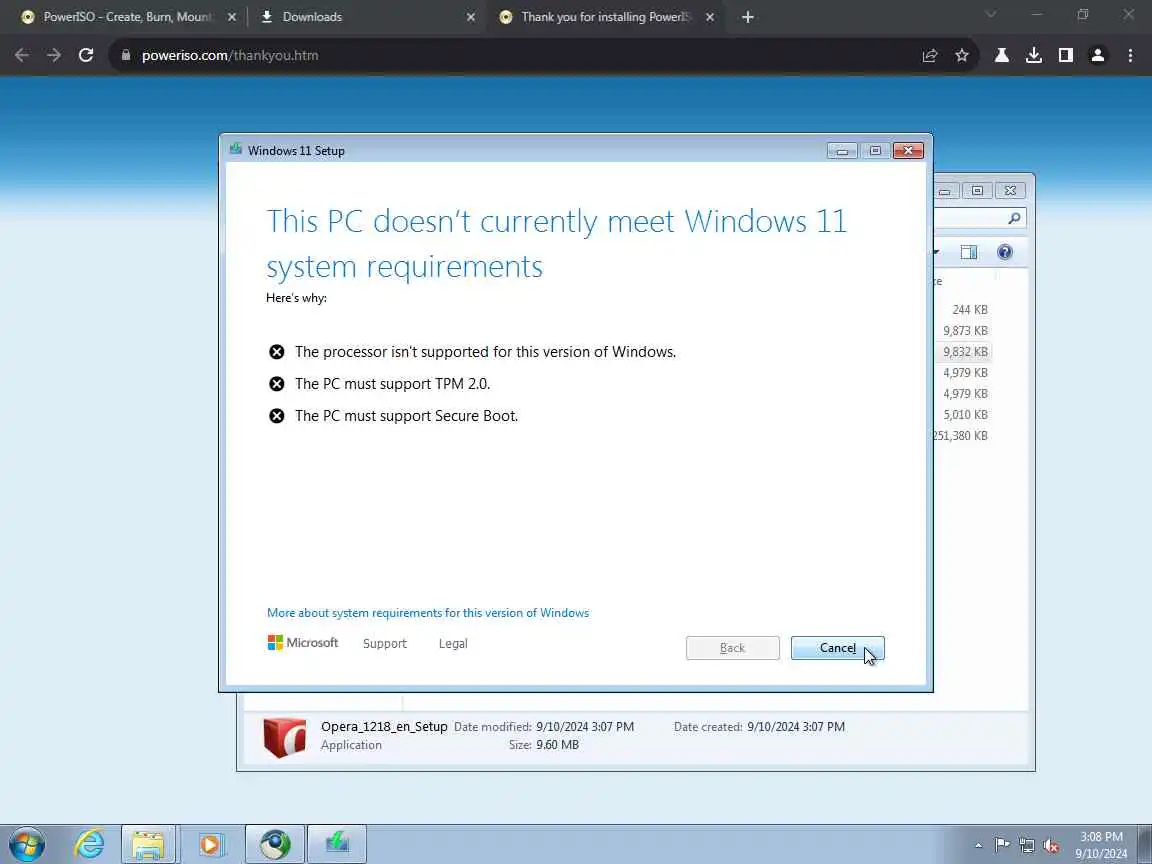Go forward in browser history

pos(54,55)
